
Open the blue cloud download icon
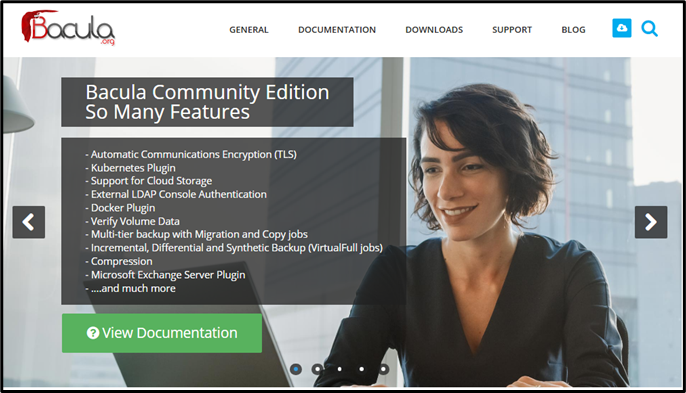click(x=622, y=28)
